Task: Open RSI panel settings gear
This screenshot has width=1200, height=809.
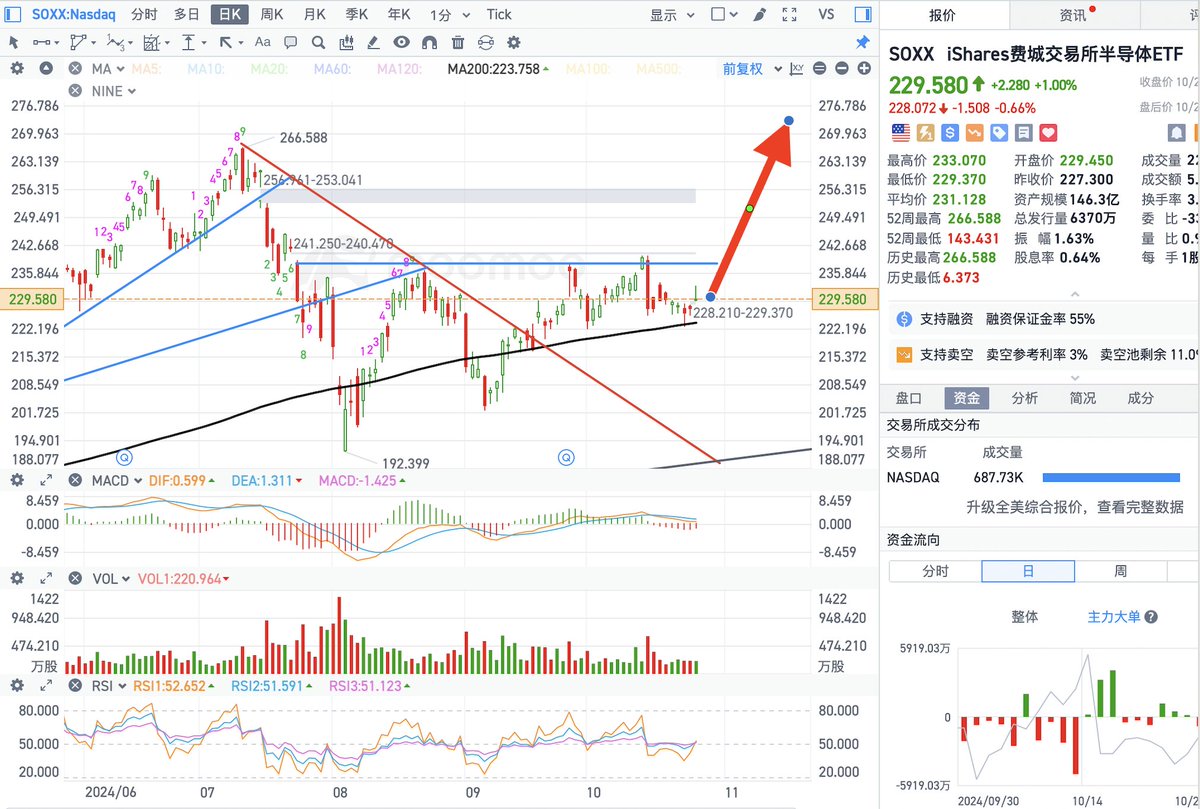Action: 17,685
